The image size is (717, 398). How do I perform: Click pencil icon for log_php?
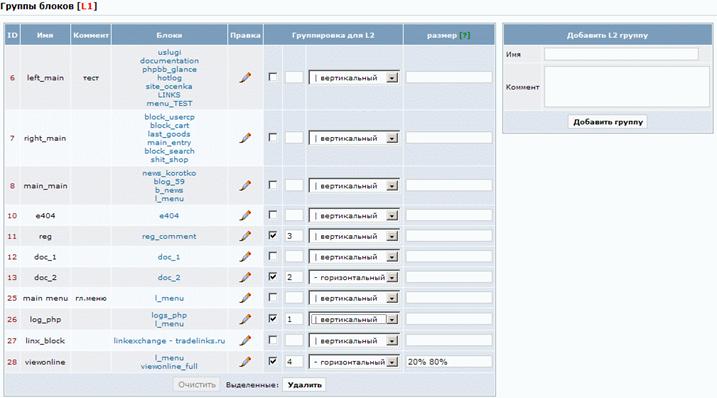pos(245,319)
